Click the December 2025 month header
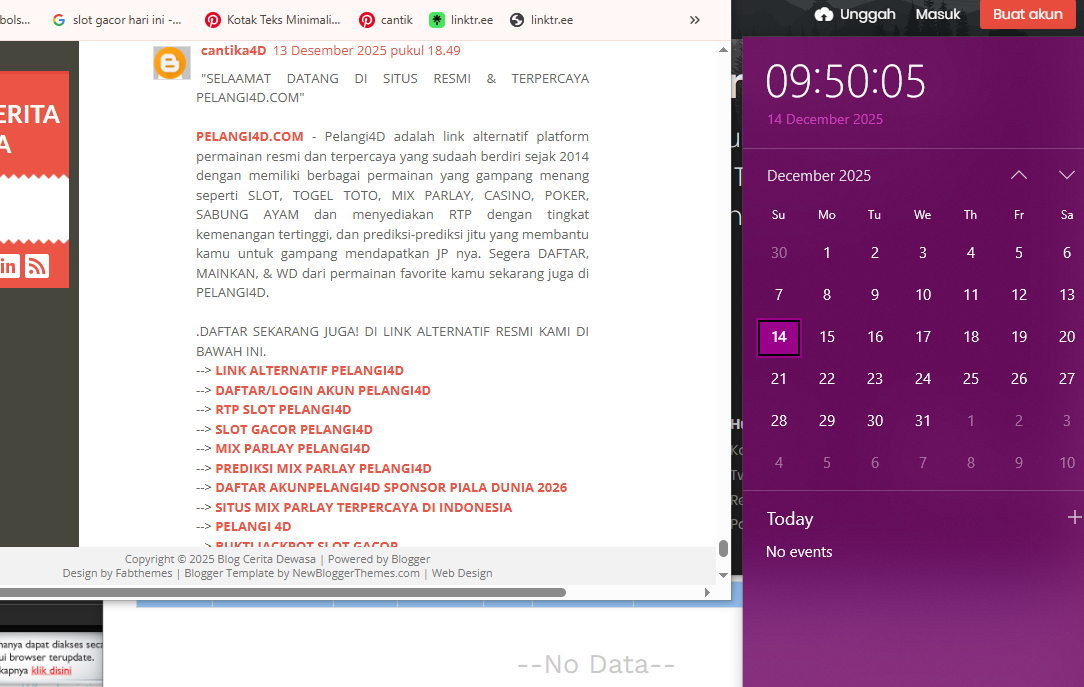 [x=819, y=176]
